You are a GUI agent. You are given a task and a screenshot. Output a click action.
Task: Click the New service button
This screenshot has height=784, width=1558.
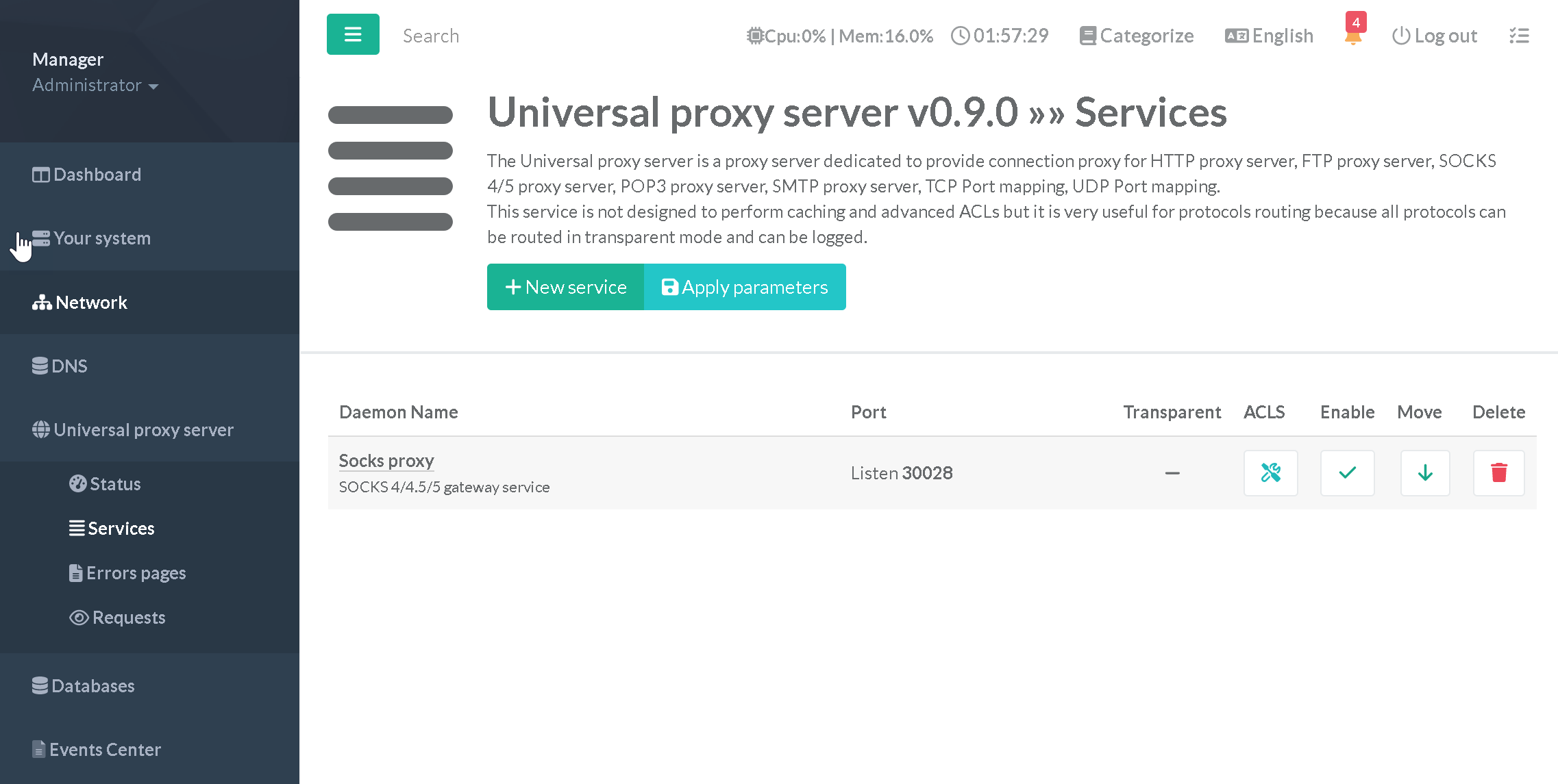[x=565, y=287]
